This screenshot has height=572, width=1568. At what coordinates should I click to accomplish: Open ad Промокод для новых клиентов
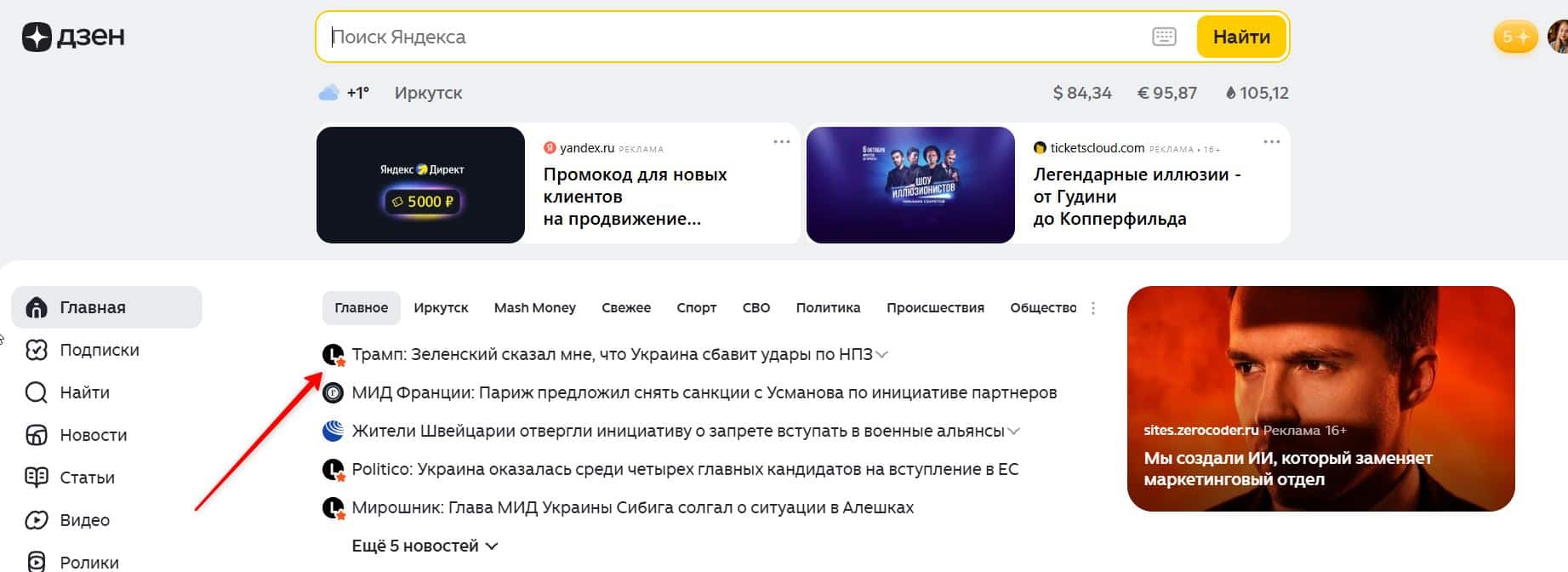pyautogui.click(x=635, y=197)
